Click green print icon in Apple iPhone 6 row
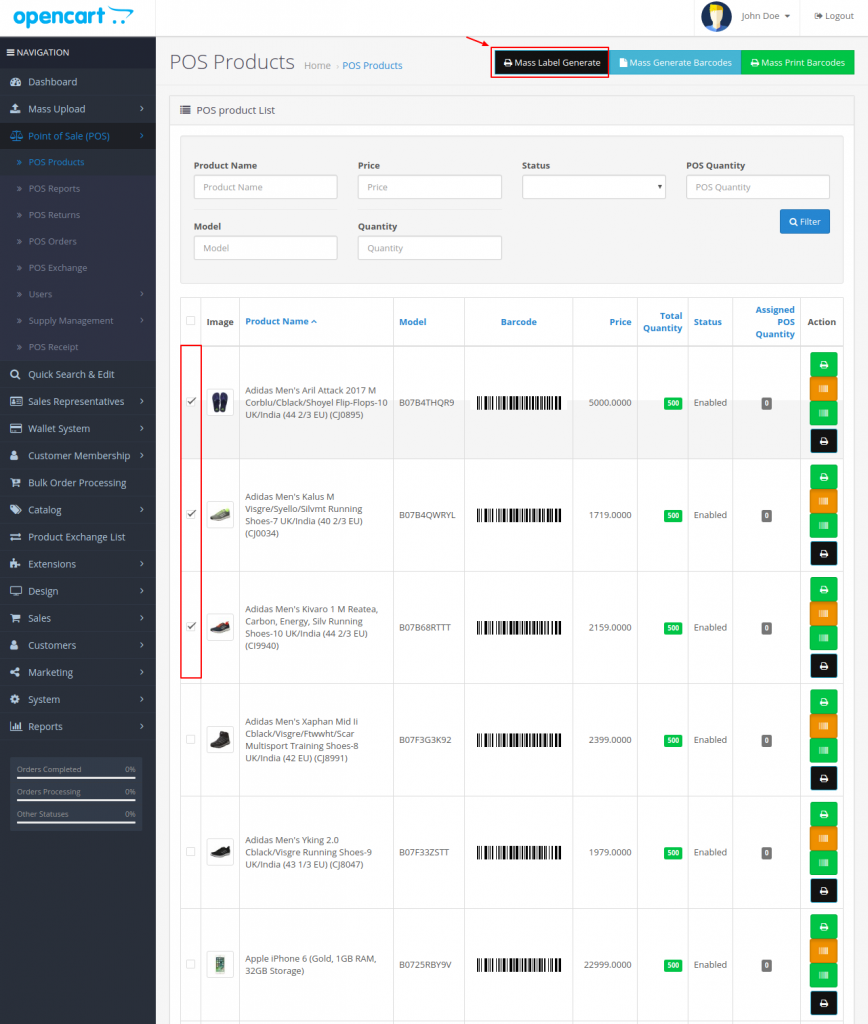This screenshot has height=1024, width=868. pyautogui.click(x=824, y=926)
